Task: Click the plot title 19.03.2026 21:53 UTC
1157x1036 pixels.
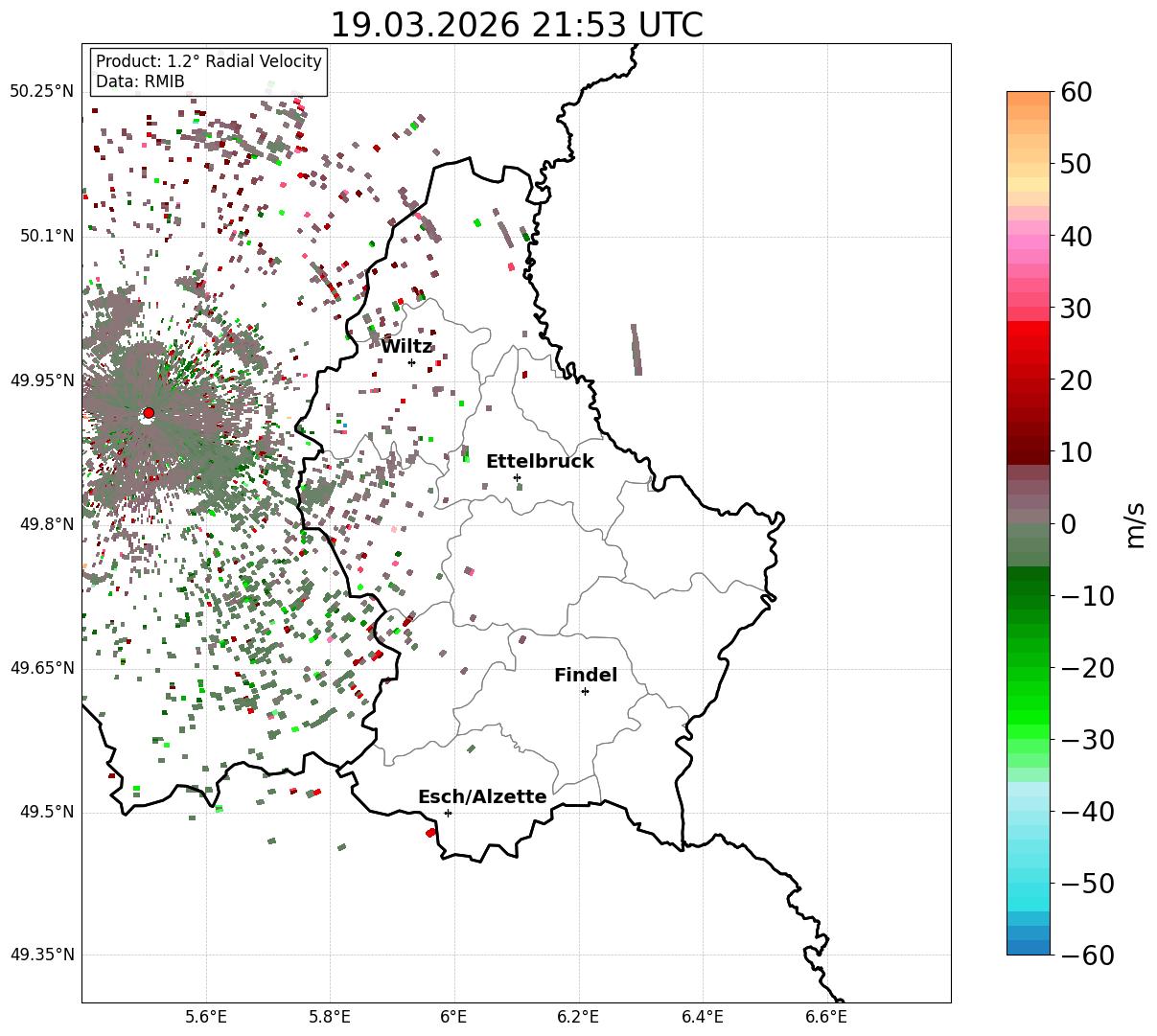Action: pos(516,25)
